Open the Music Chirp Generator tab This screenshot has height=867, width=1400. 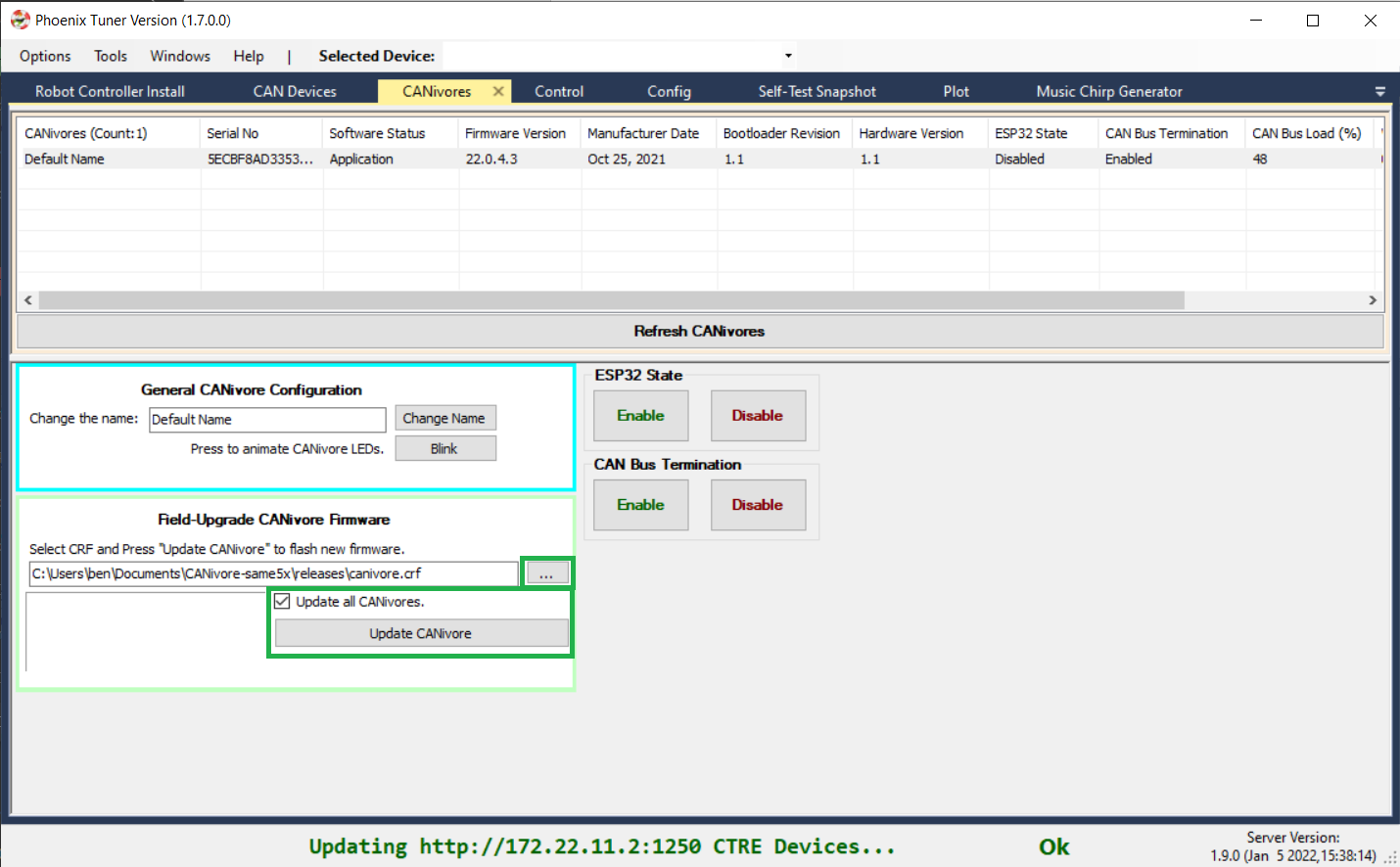(1109, 91)
